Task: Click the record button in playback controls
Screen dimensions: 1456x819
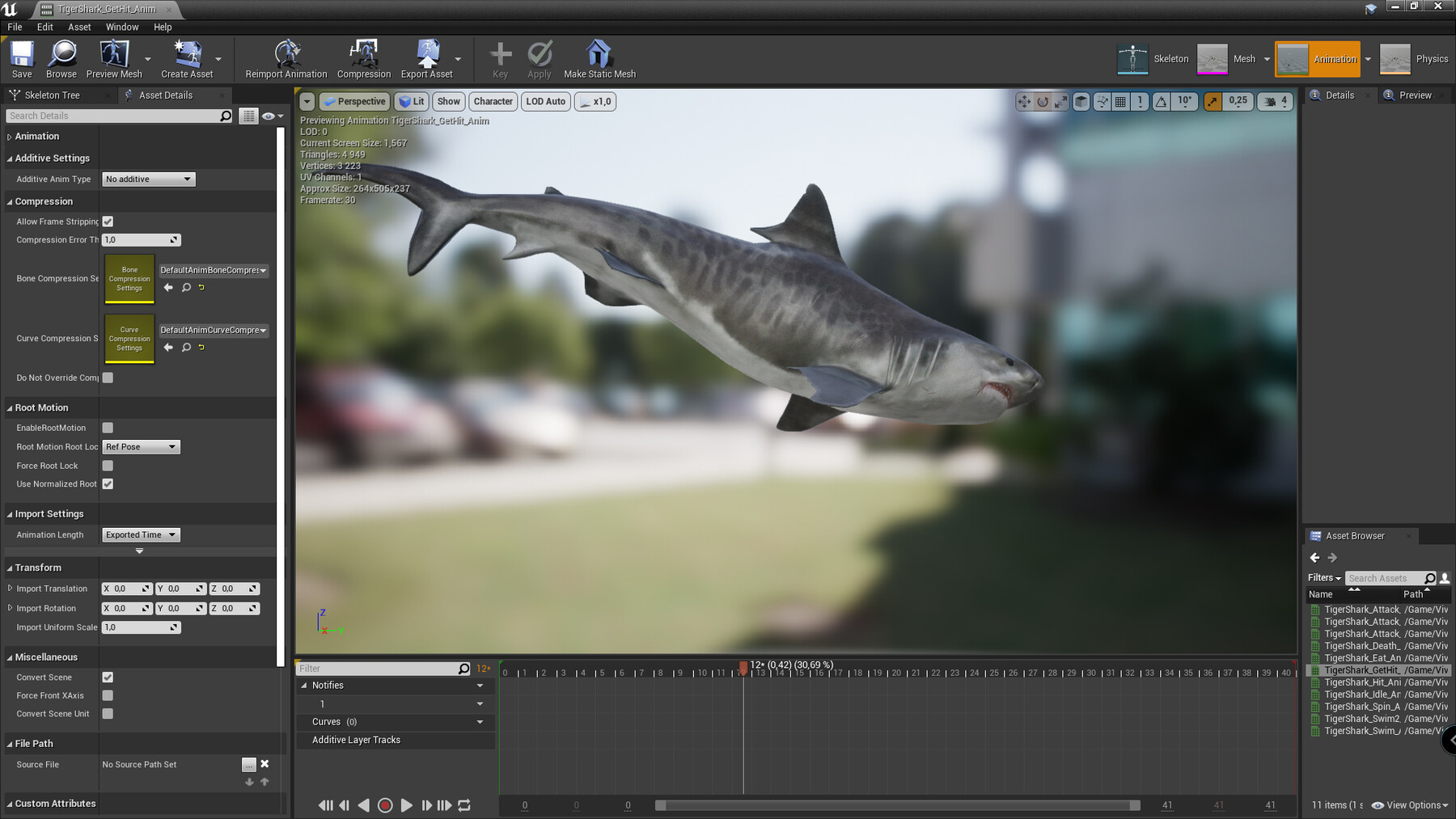Action: coord(386,805)
